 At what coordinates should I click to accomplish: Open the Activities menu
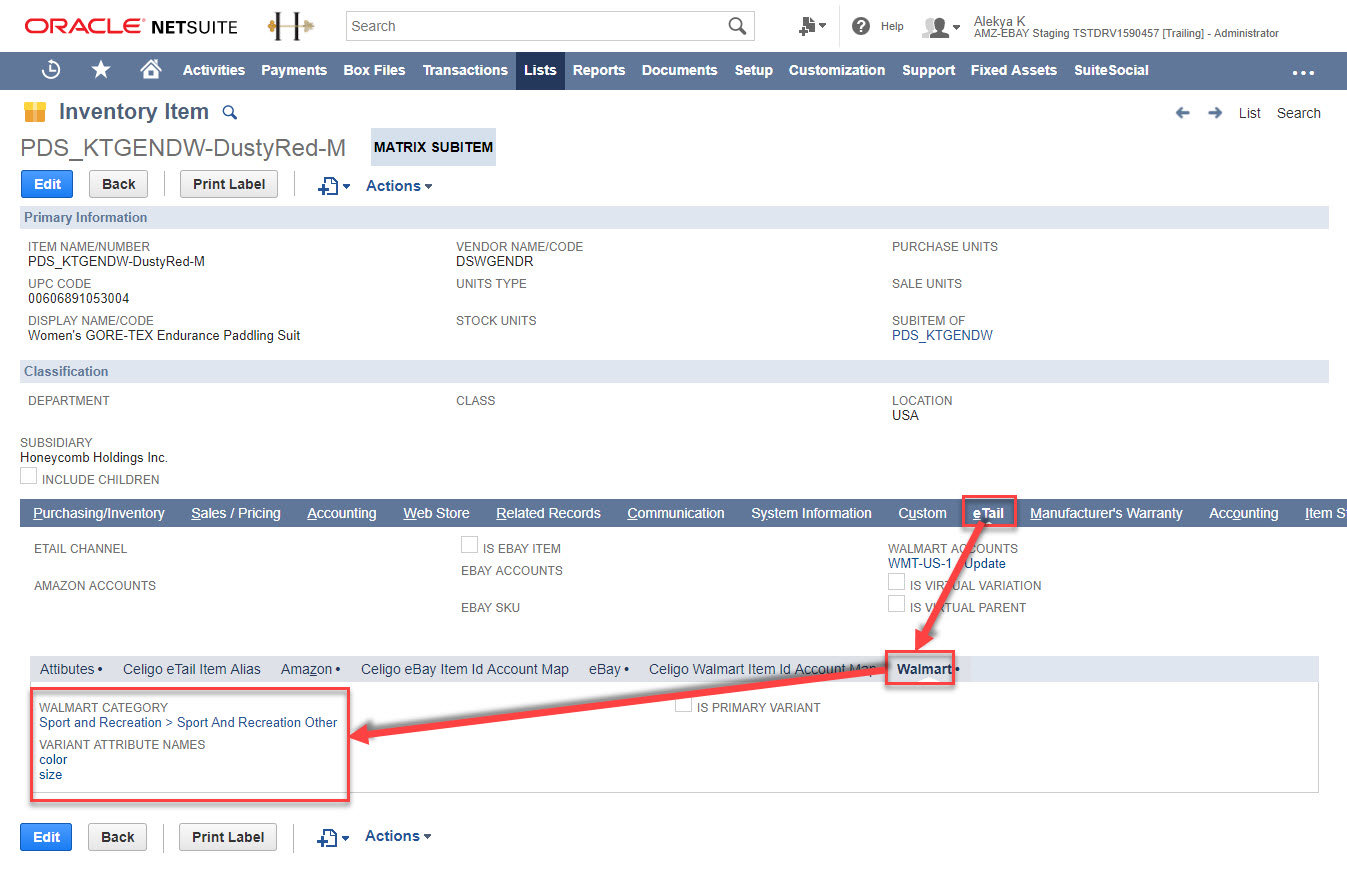click(214, 70)
